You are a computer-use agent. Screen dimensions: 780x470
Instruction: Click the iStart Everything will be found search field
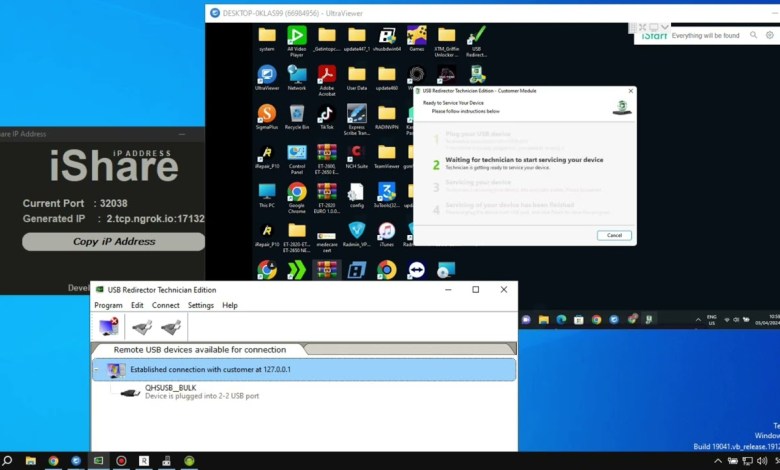tap(705, 35)
